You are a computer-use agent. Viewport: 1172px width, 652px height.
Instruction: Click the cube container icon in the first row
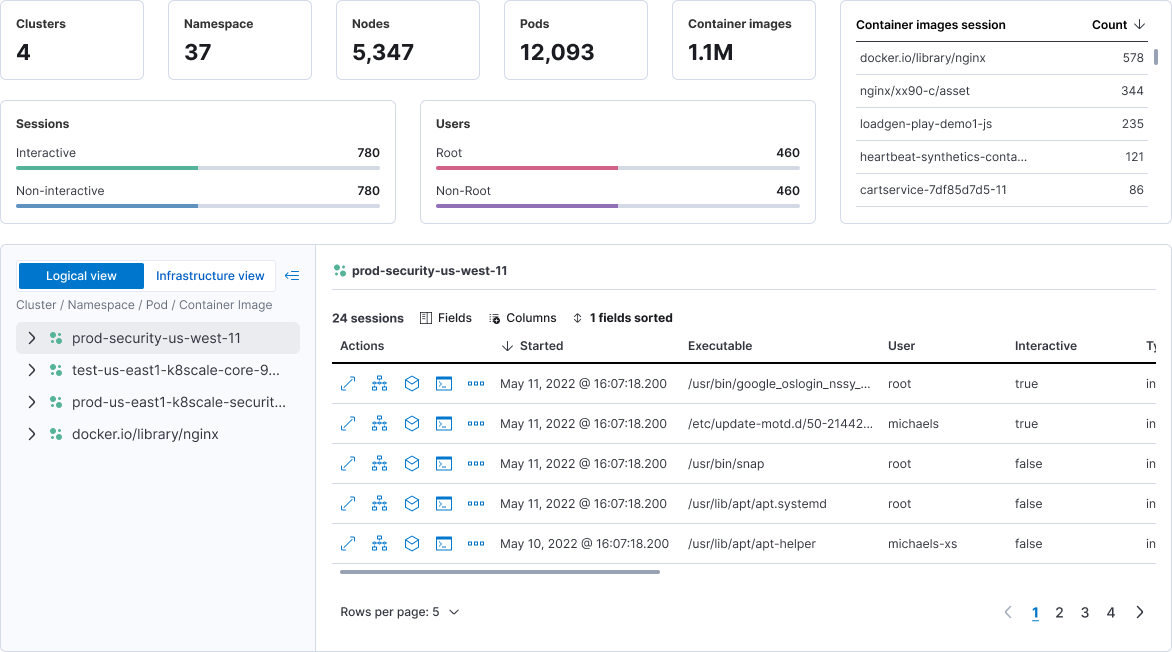click(412, 384)
